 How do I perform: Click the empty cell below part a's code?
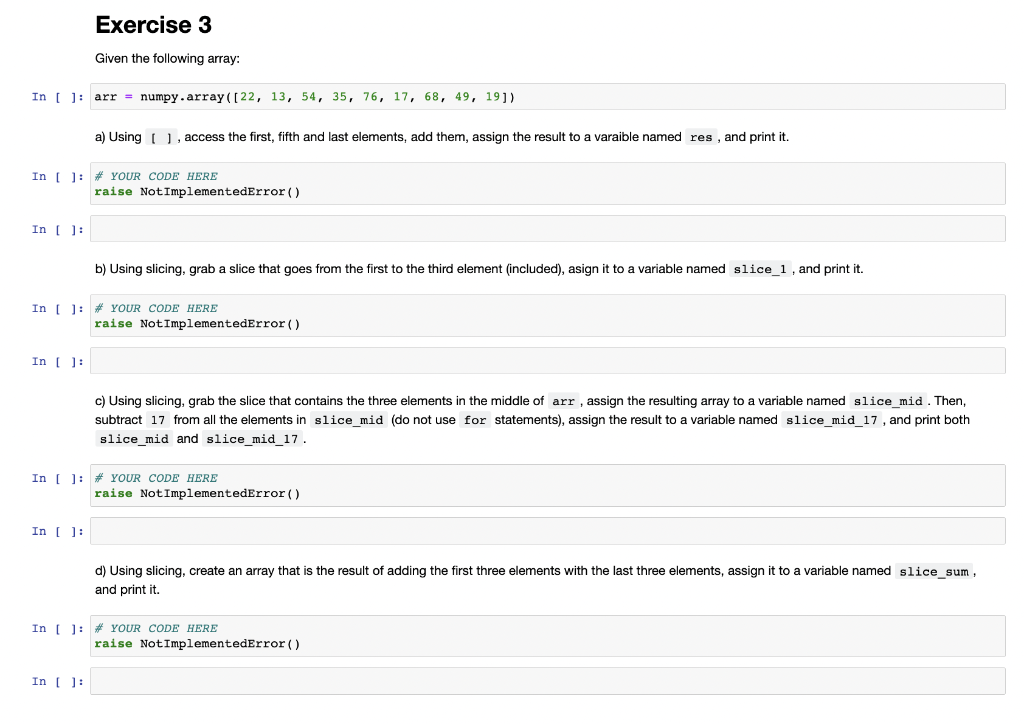click(x=548, y=229)
